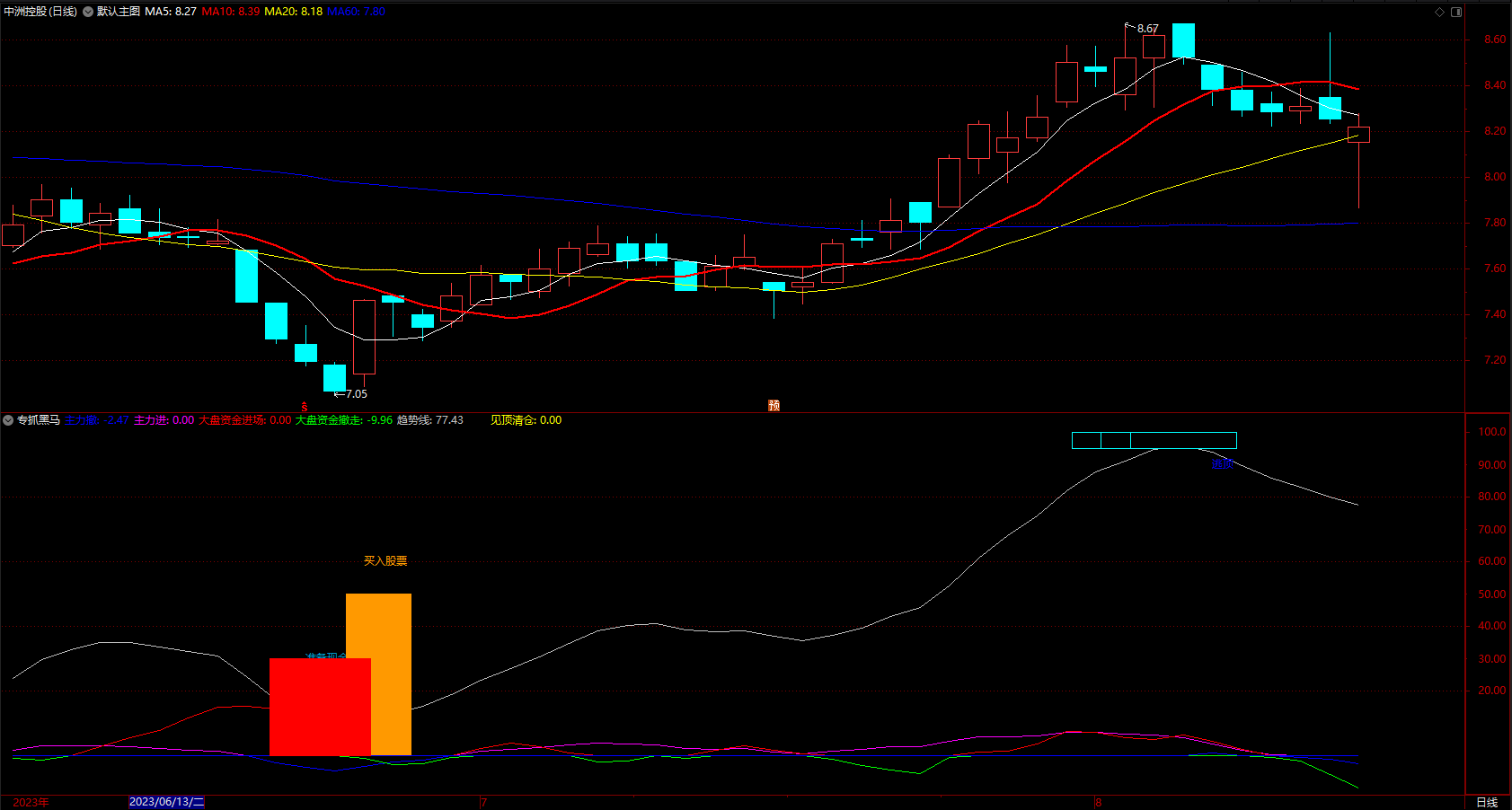Click the 2023年 label on time axis
Image resolution: width=1512 pixels, height=810 pixels.
point(31,802)
